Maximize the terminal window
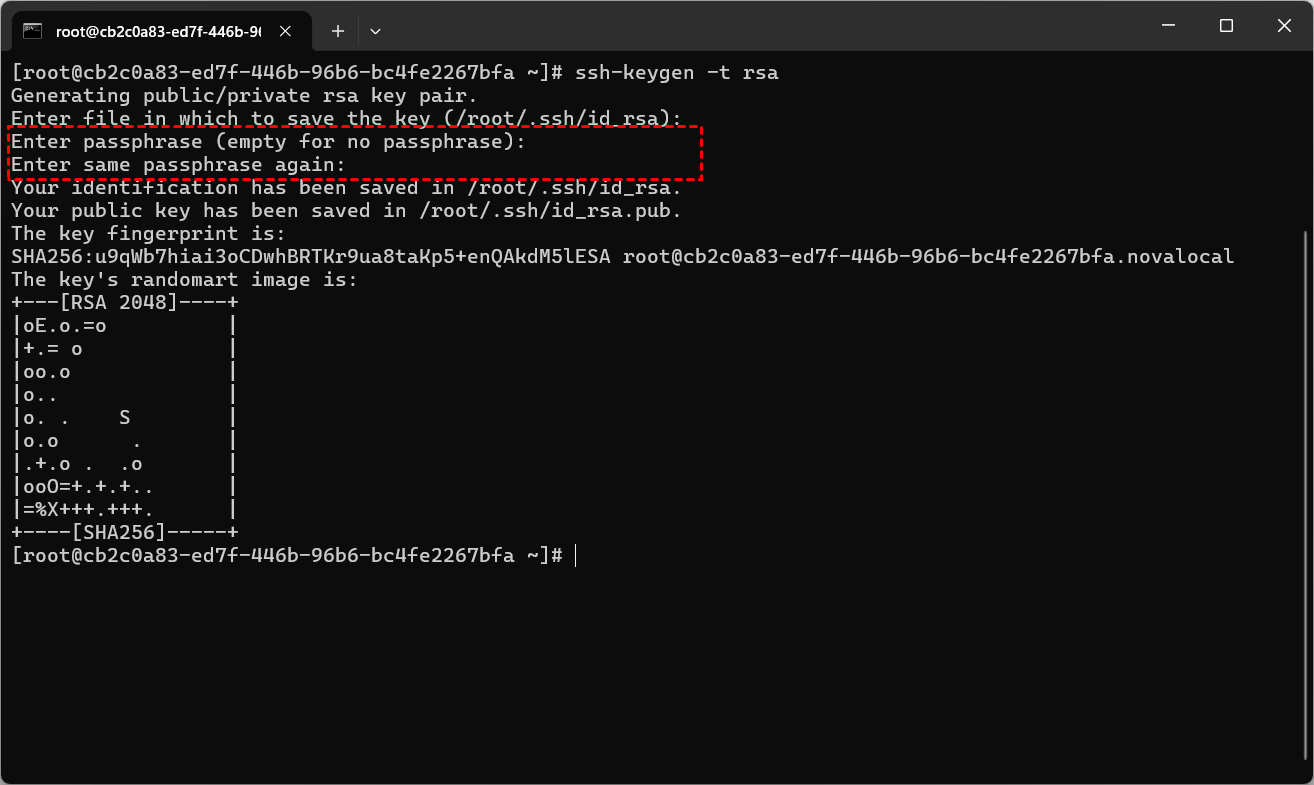This screenshot has height=785, width=1314. (1226, 26)
